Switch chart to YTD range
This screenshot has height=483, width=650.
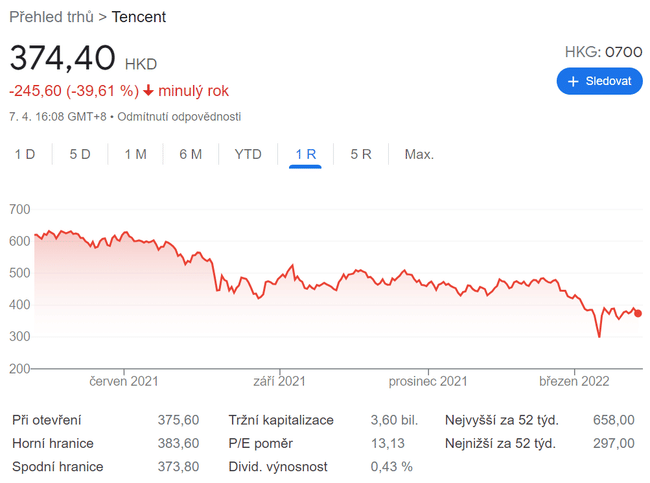pyautogui.click(x=248, y=154)
